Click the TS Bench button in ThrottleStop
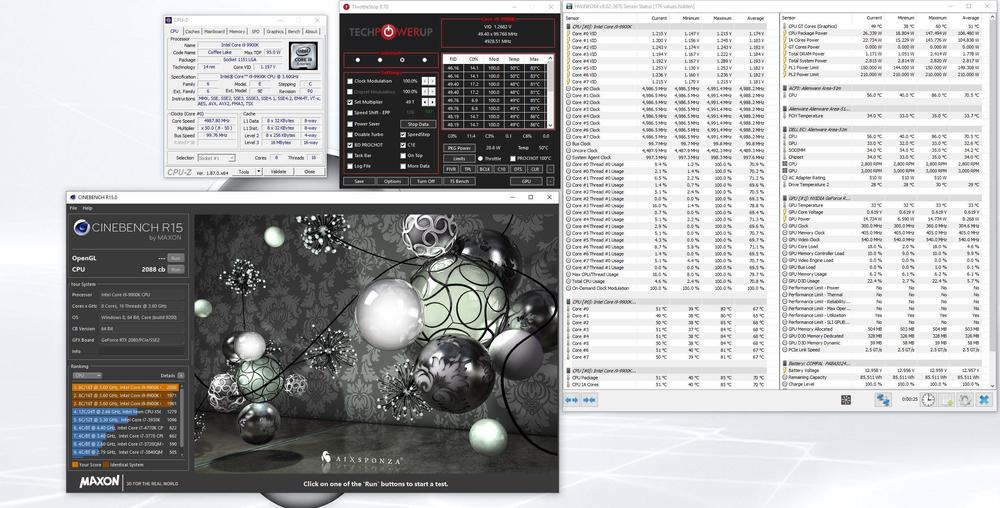This screenshot has width=1000, height=508. click(x=459, y=181)
